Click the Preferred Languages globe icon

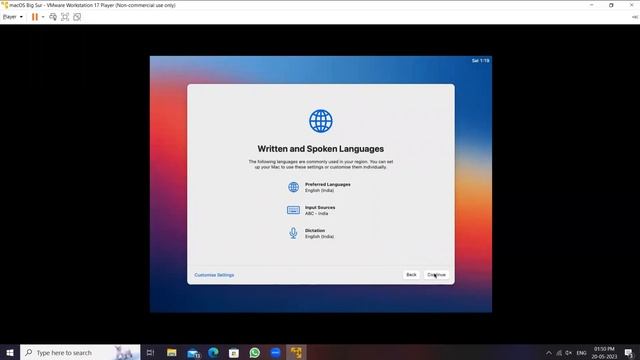(293, 187)
